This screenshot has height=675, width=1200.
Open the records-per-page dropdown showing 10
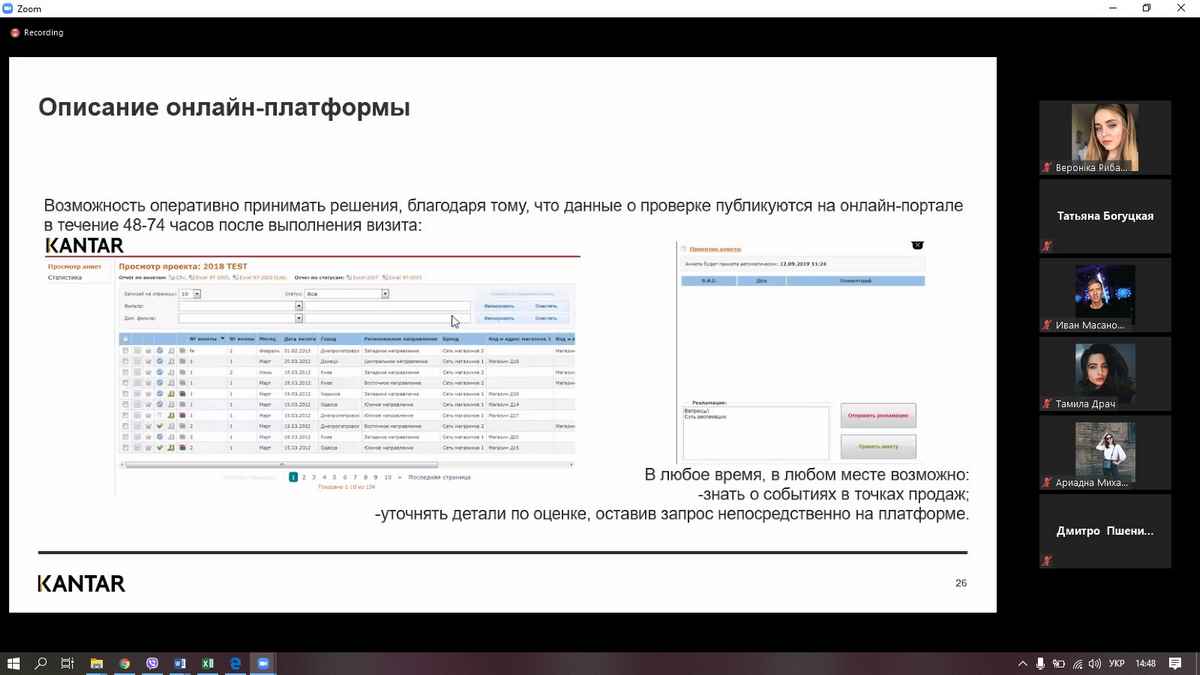197,294
